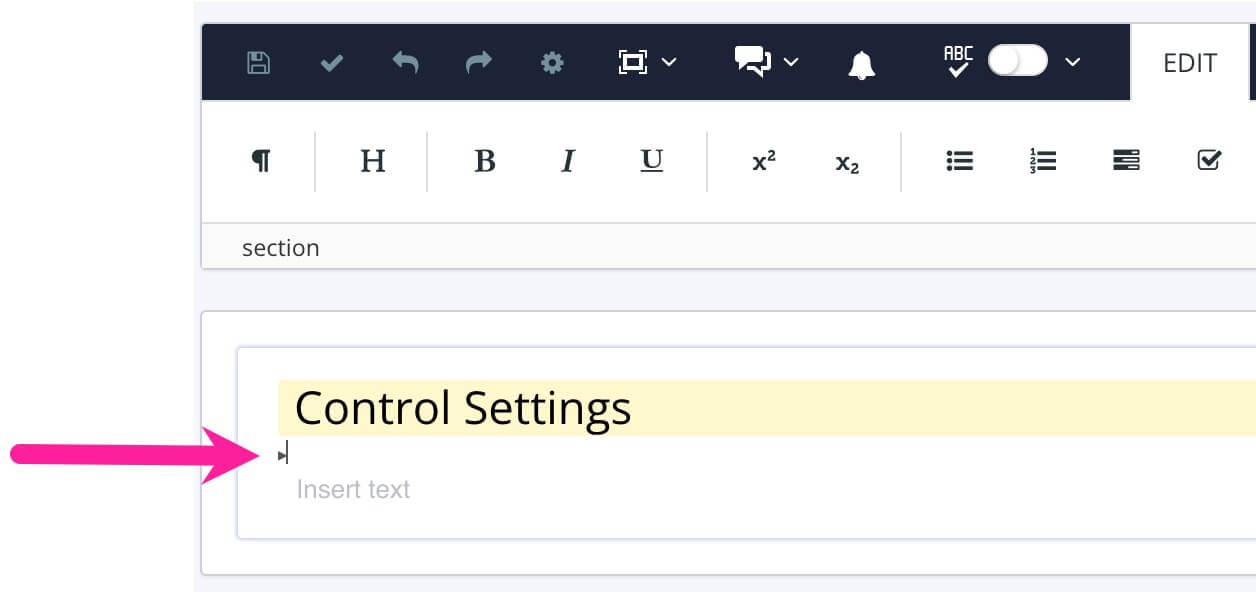
Task: Click the Heading format button
Action: pos(371,161)
